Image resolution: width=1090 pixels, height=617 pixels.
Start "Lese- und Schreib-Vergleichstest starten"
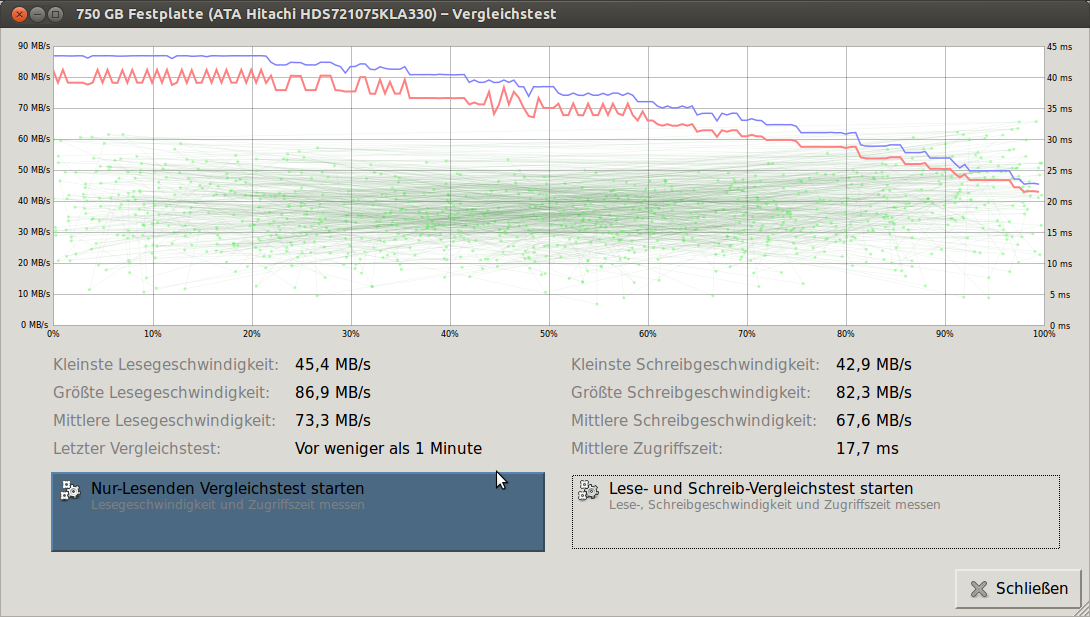point(815,511)
